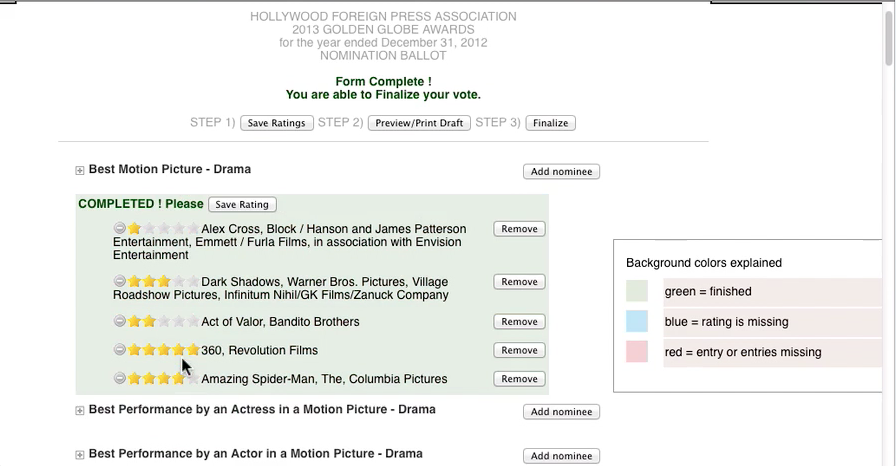Image resolution: width=896 pixels, height=466 pixels.
Task: Reset the Act of Valor rating icon
Action: (119, 322)
